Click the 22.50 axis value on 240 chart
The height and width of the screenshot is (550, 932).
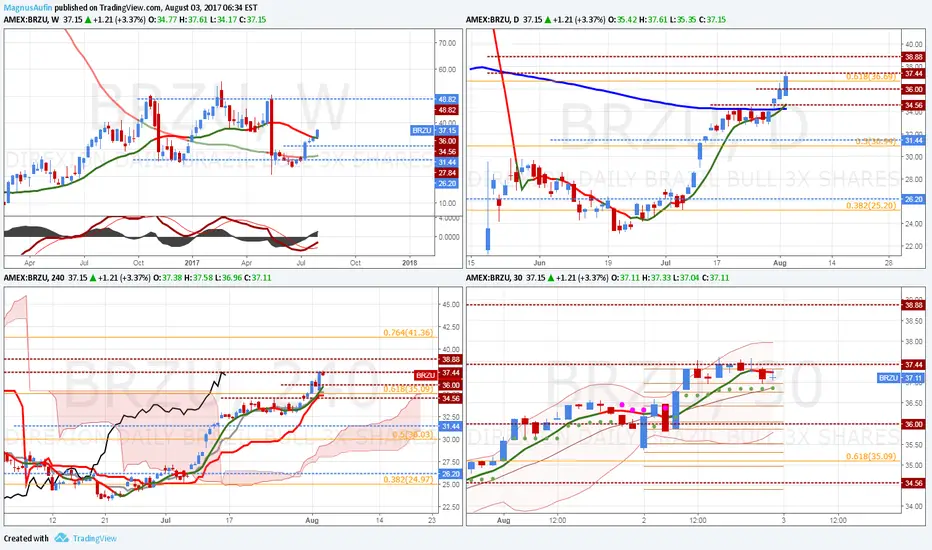tap(451, 507)
